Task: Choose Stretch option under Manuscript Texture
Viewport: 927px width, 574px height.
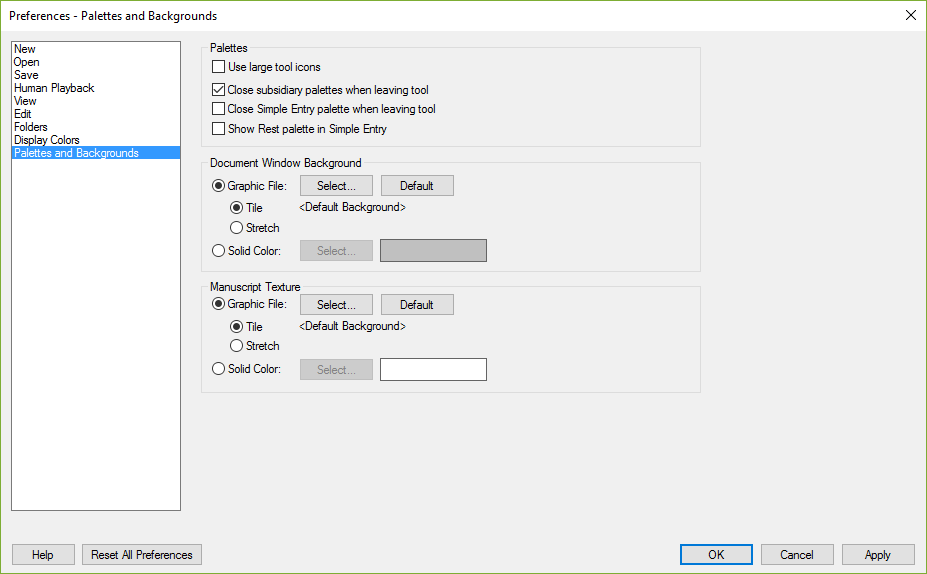Action: (236, 346)
